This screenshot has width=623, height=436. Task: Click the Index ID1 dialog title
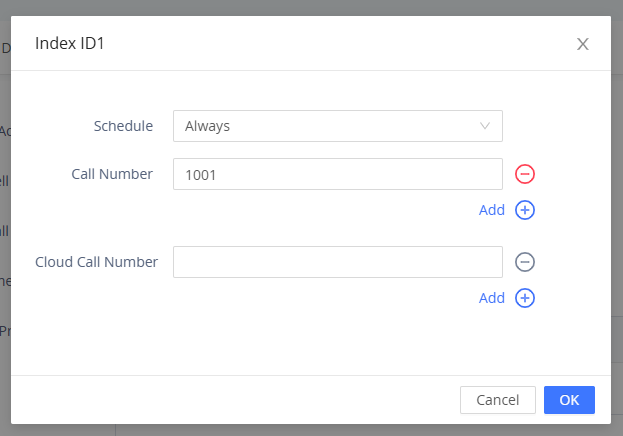pos(70,43)
